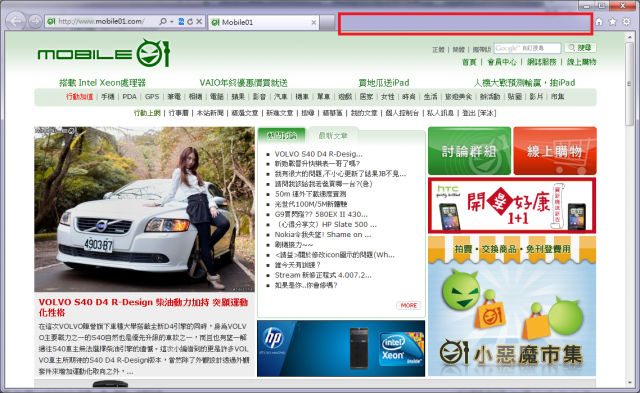Open the 50m 速外下載 topic
This screenshot has width=640, height=393.
tap(310, 194)
